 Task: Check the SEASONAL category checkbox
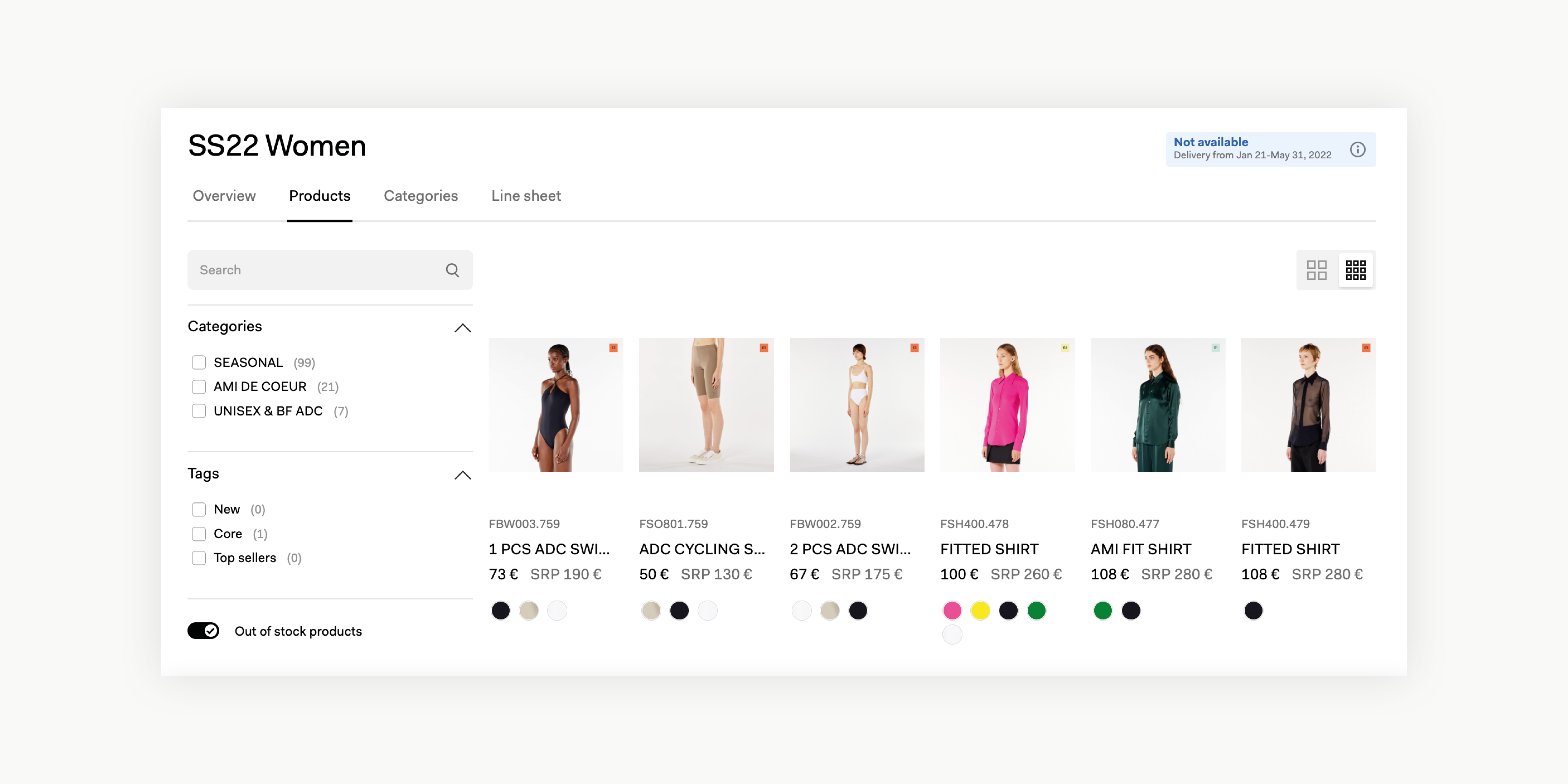[x=199, y=362]
